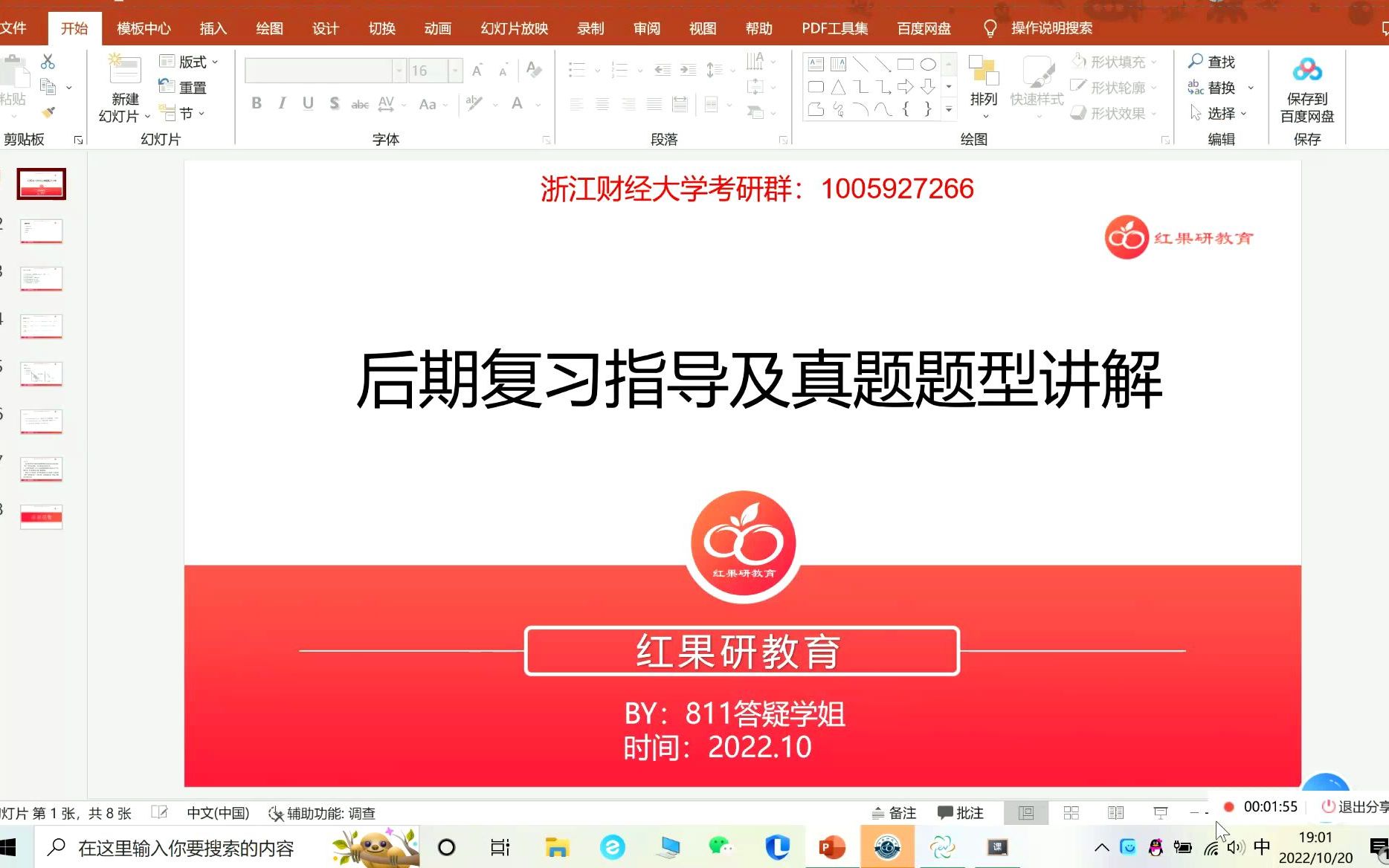The image size is (1389, 868).
Task: Click the Cut scissors icon
Action: 48,62
